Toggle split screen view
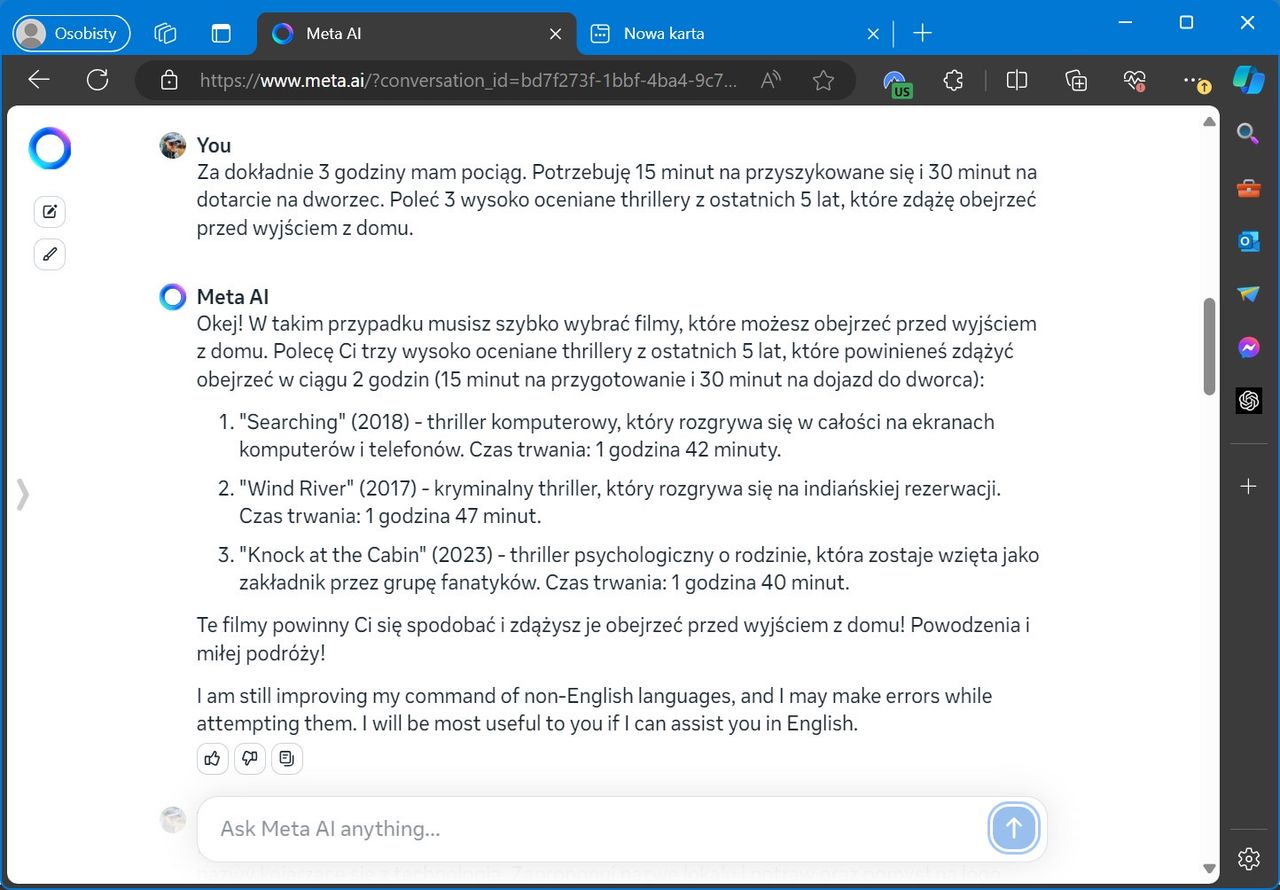The width and height of the screenshot is (1280, 890). pyautogui.click(x=1017, y=80)
